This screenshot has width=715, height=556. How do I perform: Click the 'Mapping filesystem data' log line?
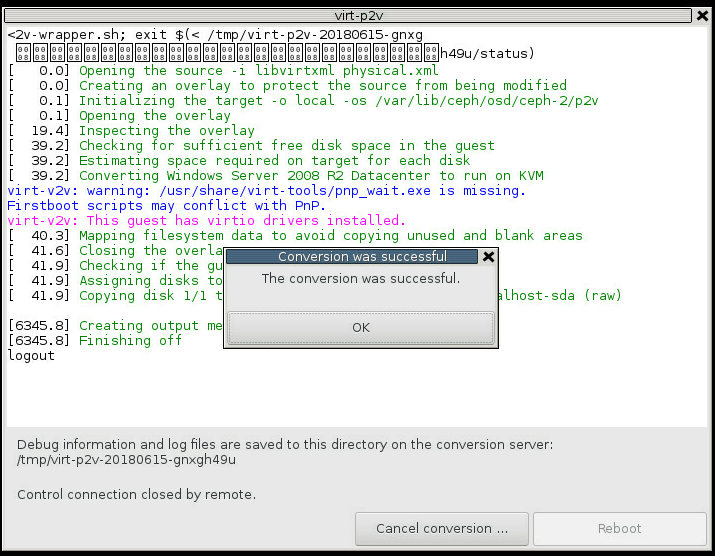tap(295, 236)
